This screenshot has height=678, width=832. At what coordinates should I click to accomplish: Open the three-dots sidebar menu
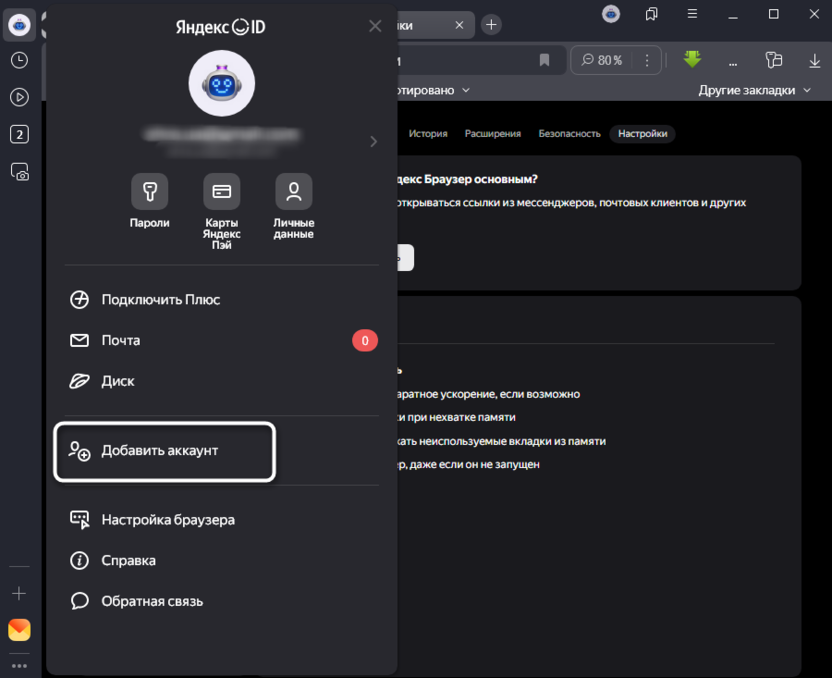pyautogui.click(x=19, y=666)
